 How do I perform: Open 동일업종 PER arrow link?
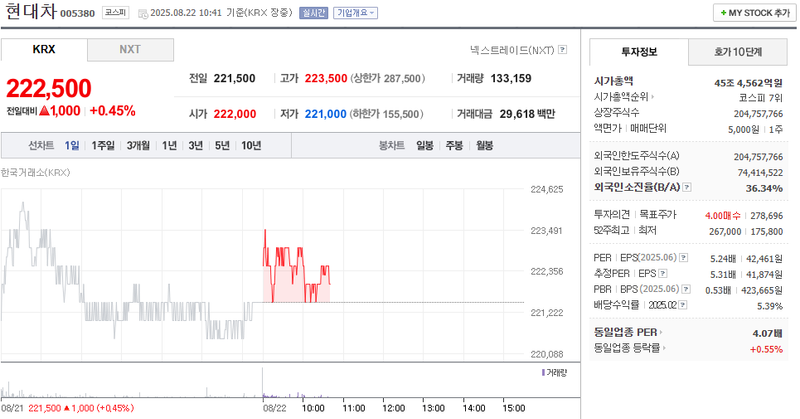pos(661,332)
